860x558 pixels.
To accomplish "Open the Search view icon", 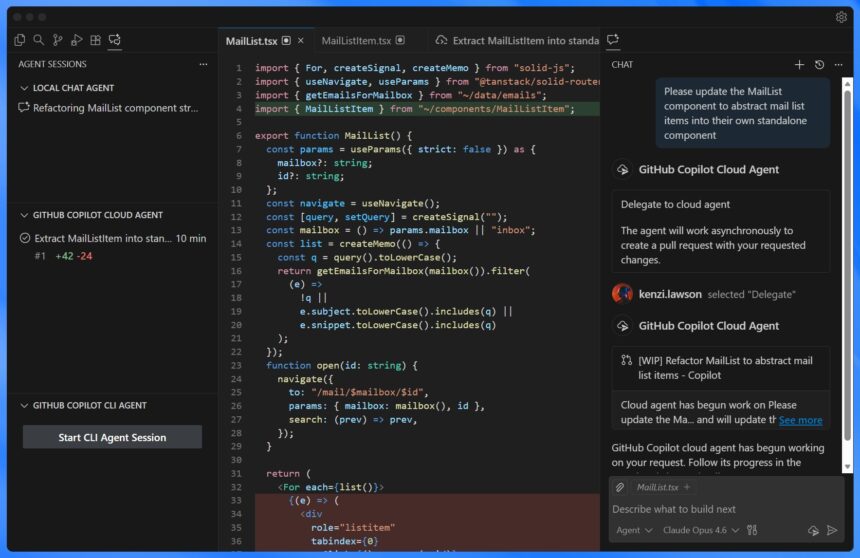I will click(x=38, y=40).
